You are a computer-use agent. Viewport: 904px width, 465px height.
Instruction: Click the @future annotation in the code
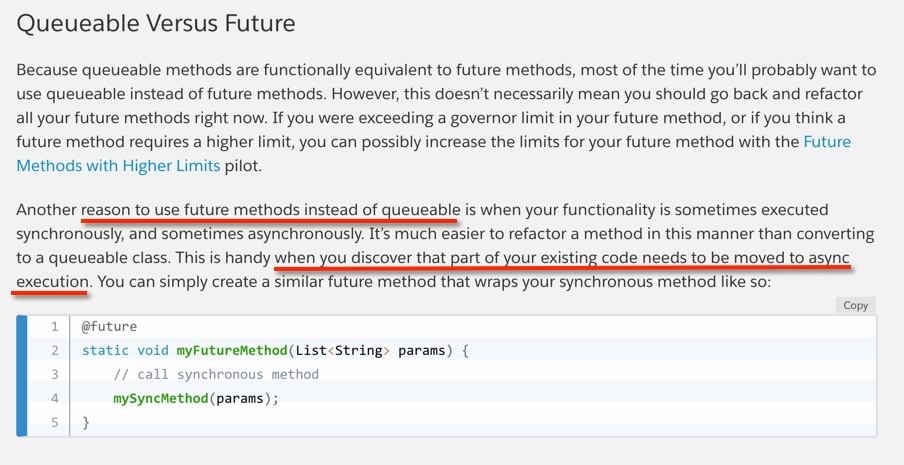(x=110, y=326)
